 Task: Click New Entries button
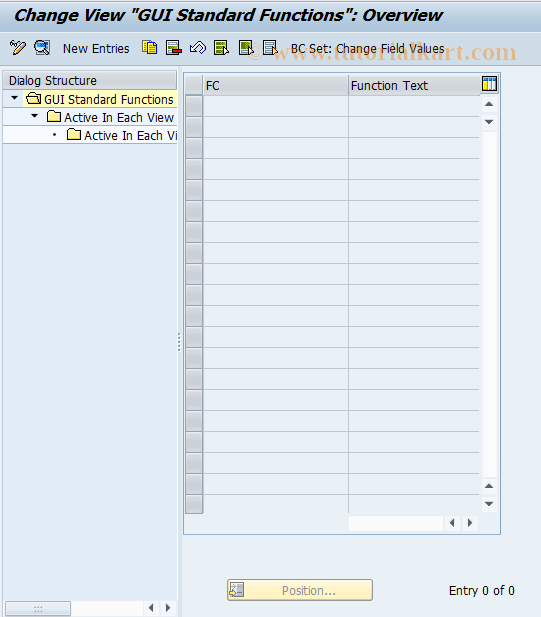tap(96, 49)
